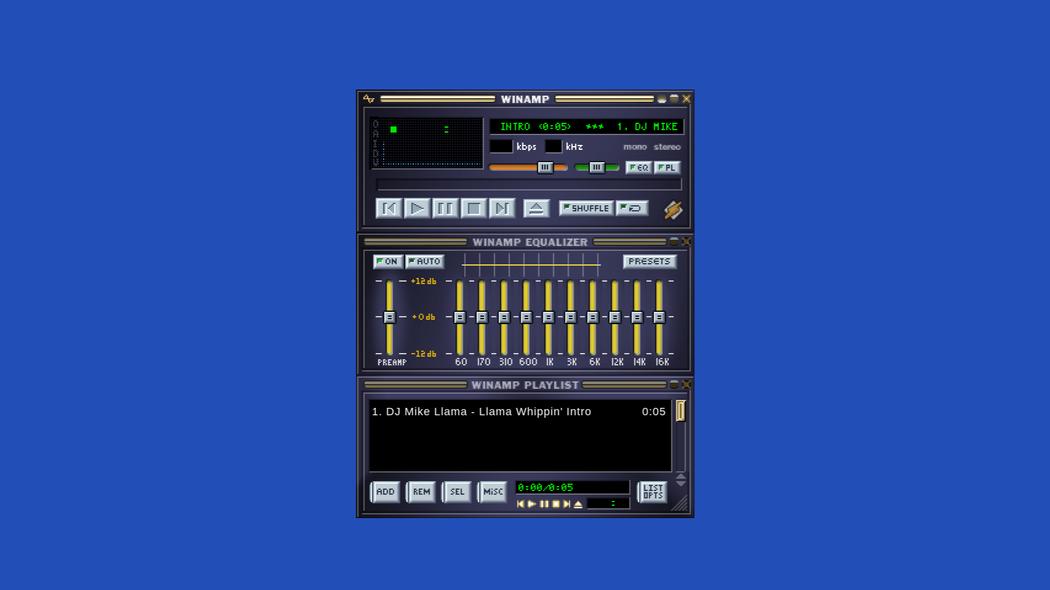Toggle windowshade on the Winamp Equalizer window
Image resolution: width=1050 pixels, height=590 pixels.
tap(674, 242)
